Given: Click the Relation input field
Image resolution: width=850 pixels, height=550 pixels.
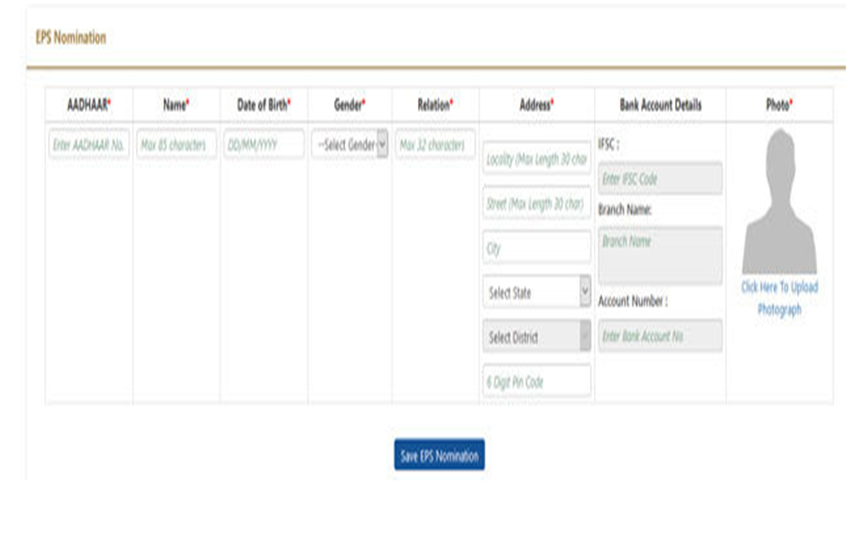Looking at the screenshot, I should pyautogui.click(x=435, y=145).
